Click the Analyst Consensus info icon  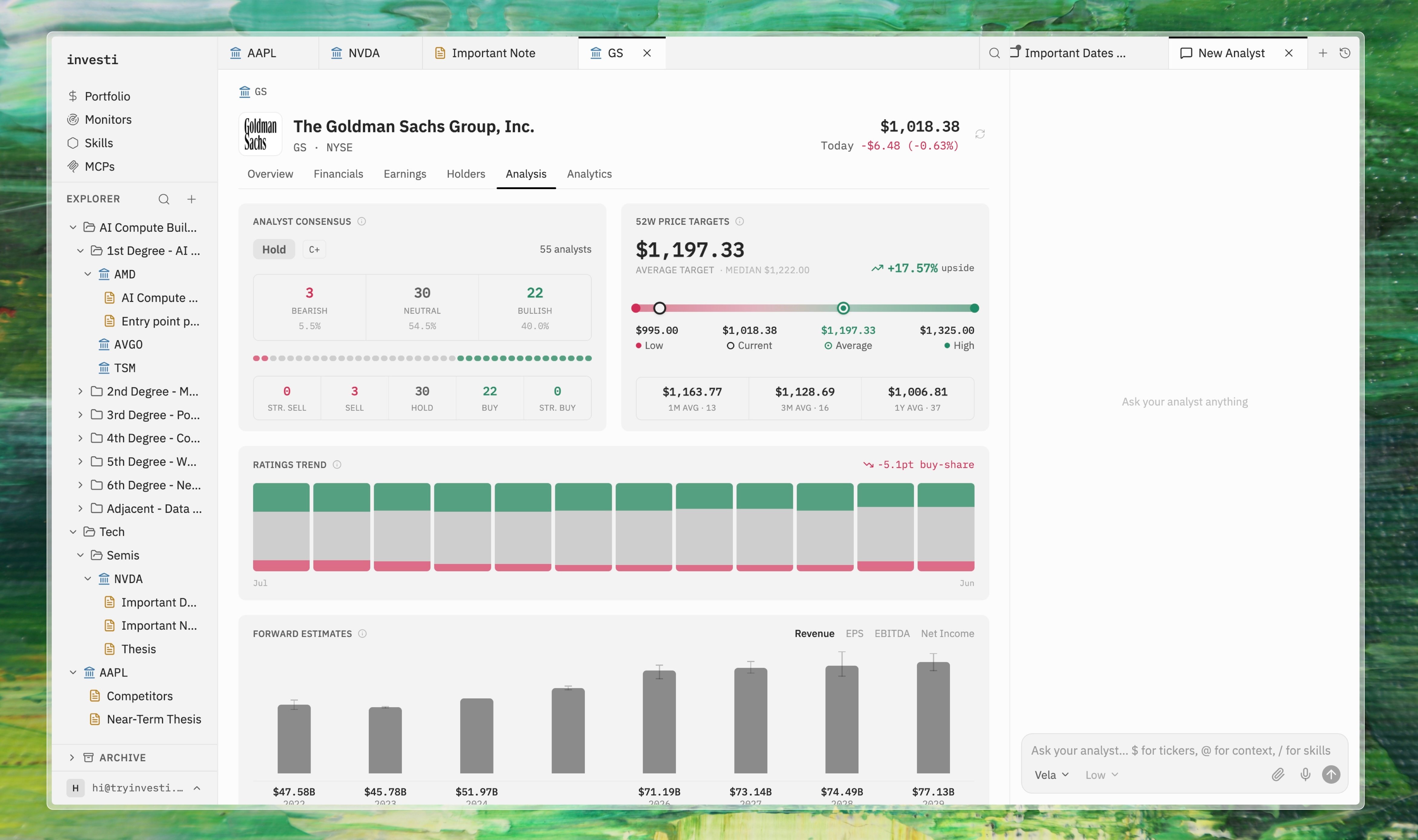362,221
